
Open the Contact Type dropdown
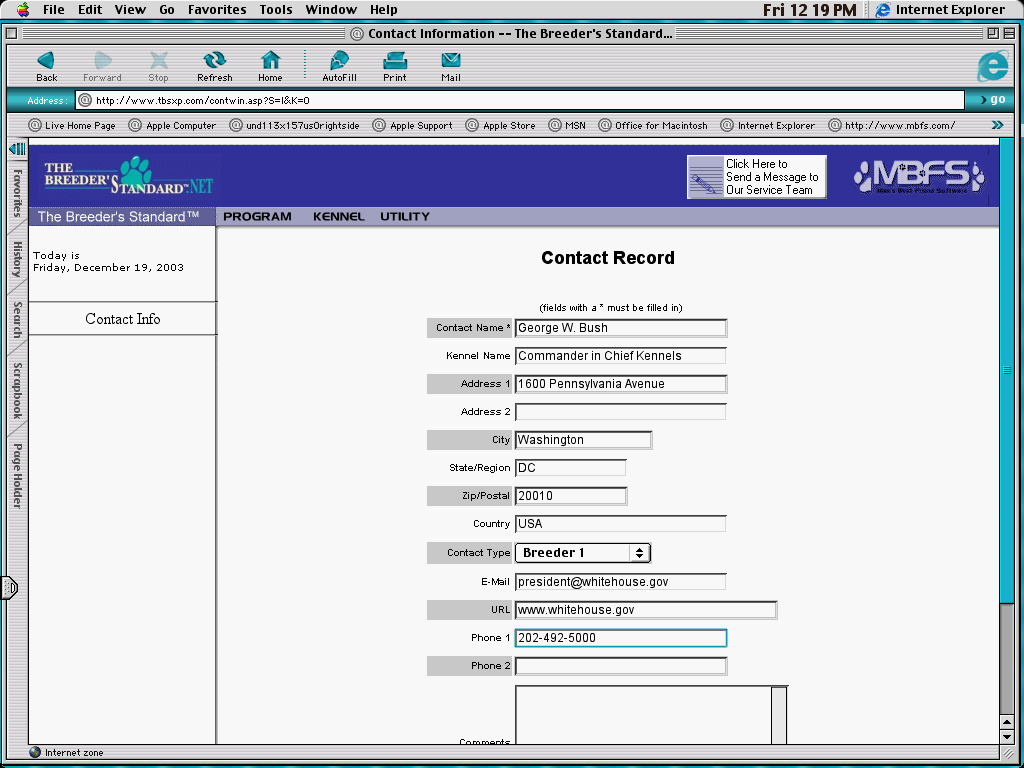[583, 553]
